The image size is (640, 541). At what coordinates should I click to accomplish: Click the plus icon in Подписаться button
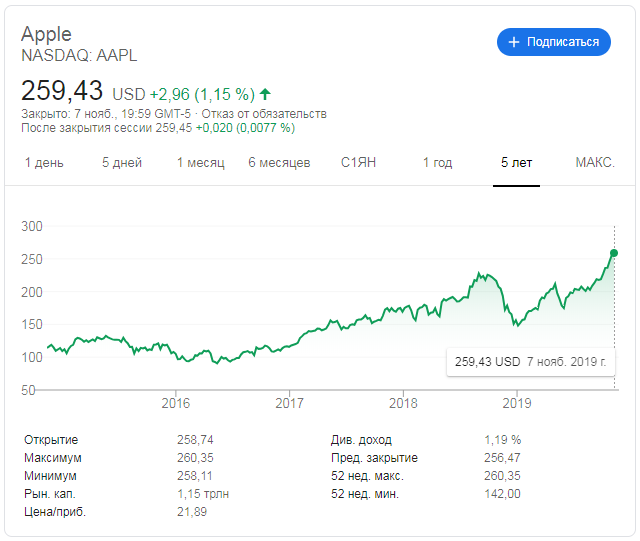514,42
